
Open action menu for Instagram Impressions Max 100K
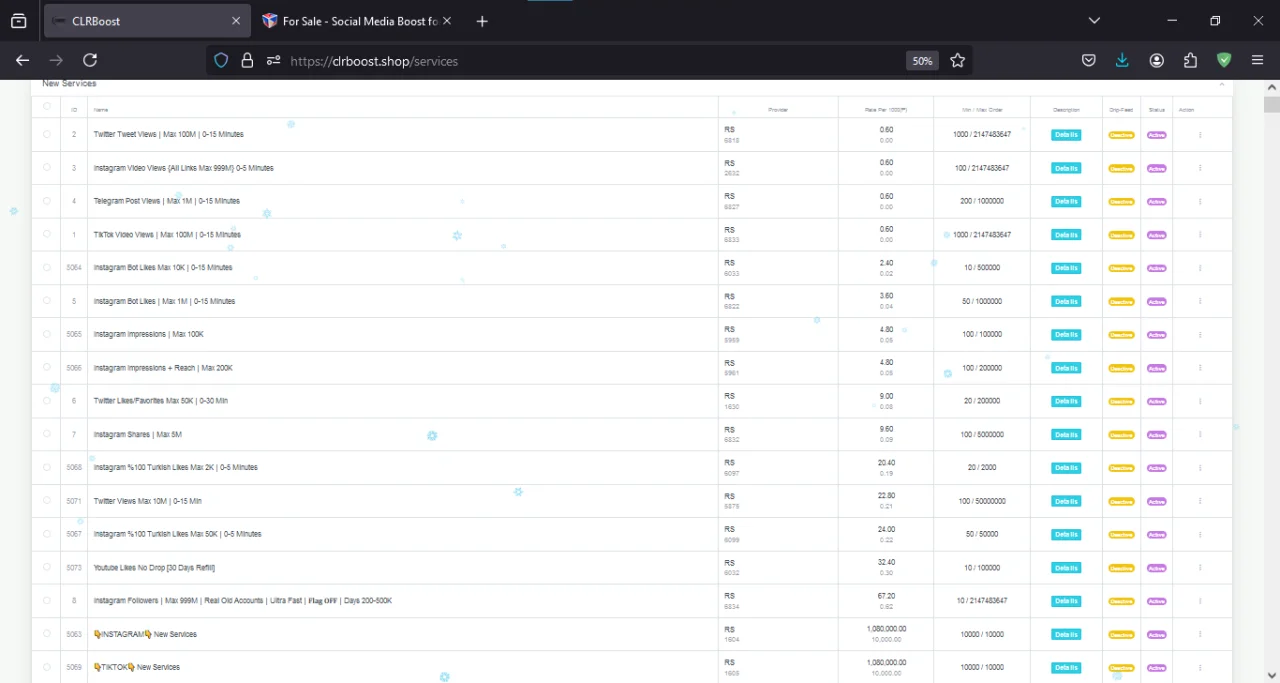(x=1200, y=334)
